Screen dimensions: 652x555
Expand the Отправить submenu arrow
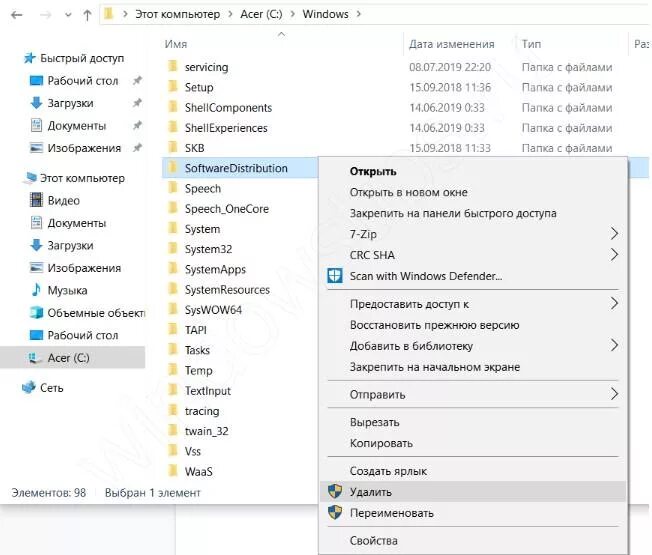coord(614,394)
